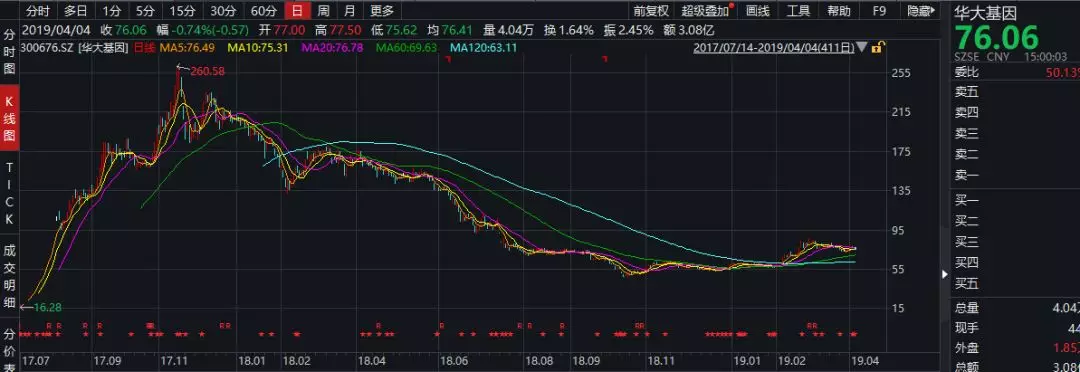
Task: Select the 画线 draw line tool
Action: [758, 10]
